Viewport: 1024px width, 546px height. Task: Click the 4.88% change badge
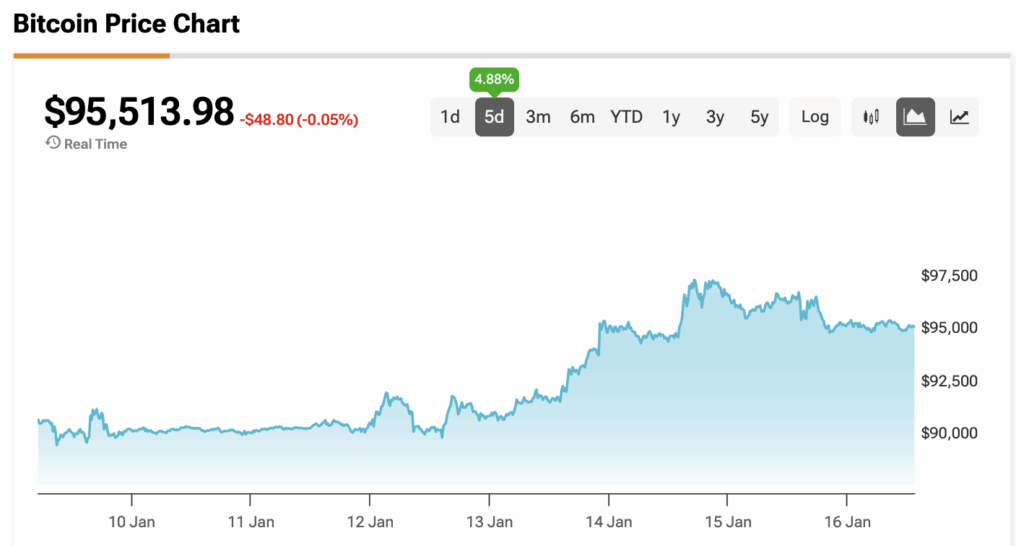coord(494,79)
